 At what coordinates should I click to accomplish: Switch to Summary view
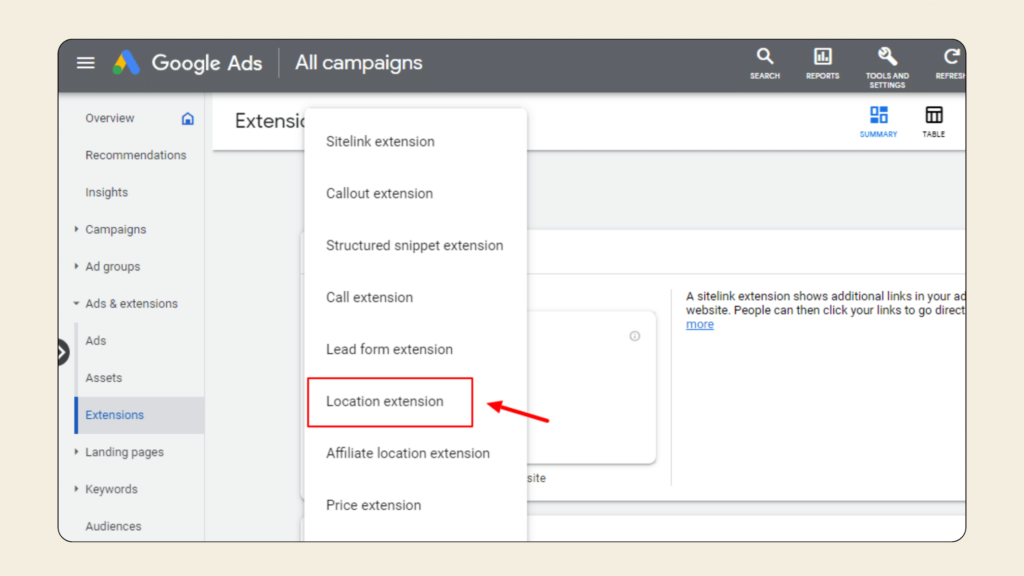[x=878, y=121]
